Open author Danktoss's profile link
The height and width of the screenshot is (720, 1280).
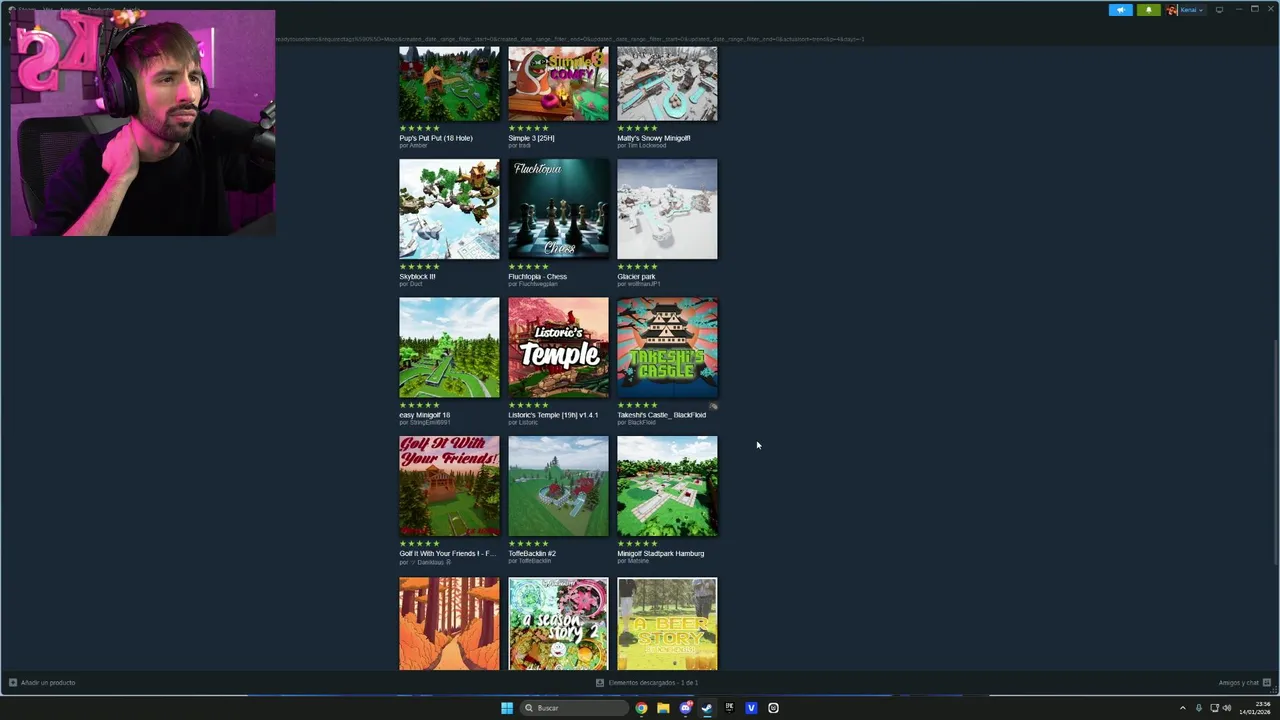pyautogui.click(x=430, y=562)
